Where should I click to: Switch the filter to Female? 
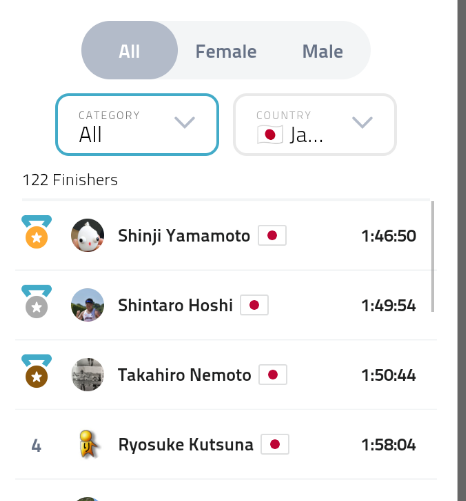coord(226,51)
